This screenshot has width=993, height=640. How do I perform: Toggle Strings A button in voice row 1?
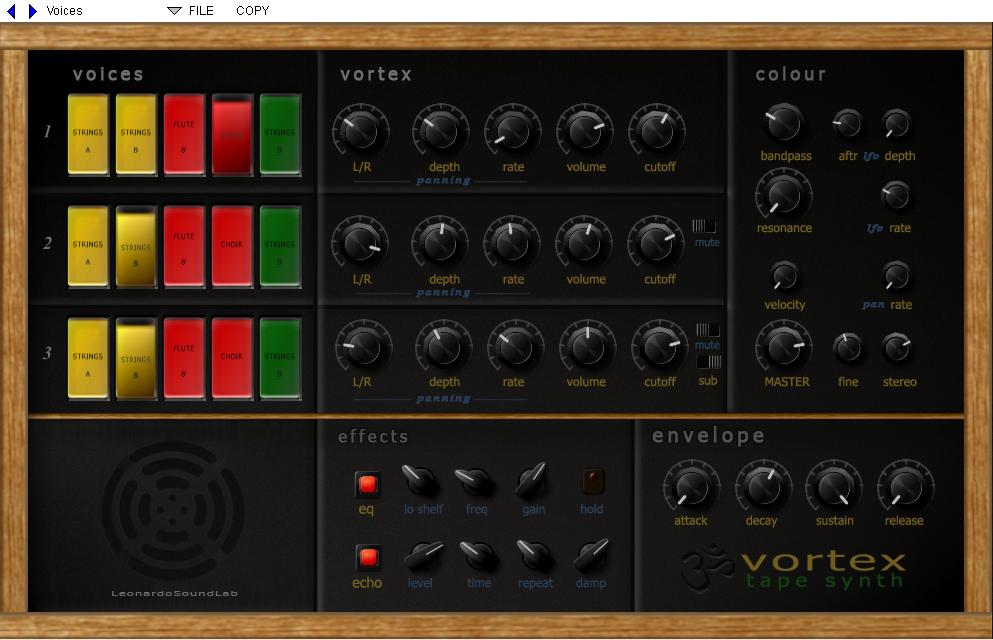pyautogui.click(x=88, y=134)
